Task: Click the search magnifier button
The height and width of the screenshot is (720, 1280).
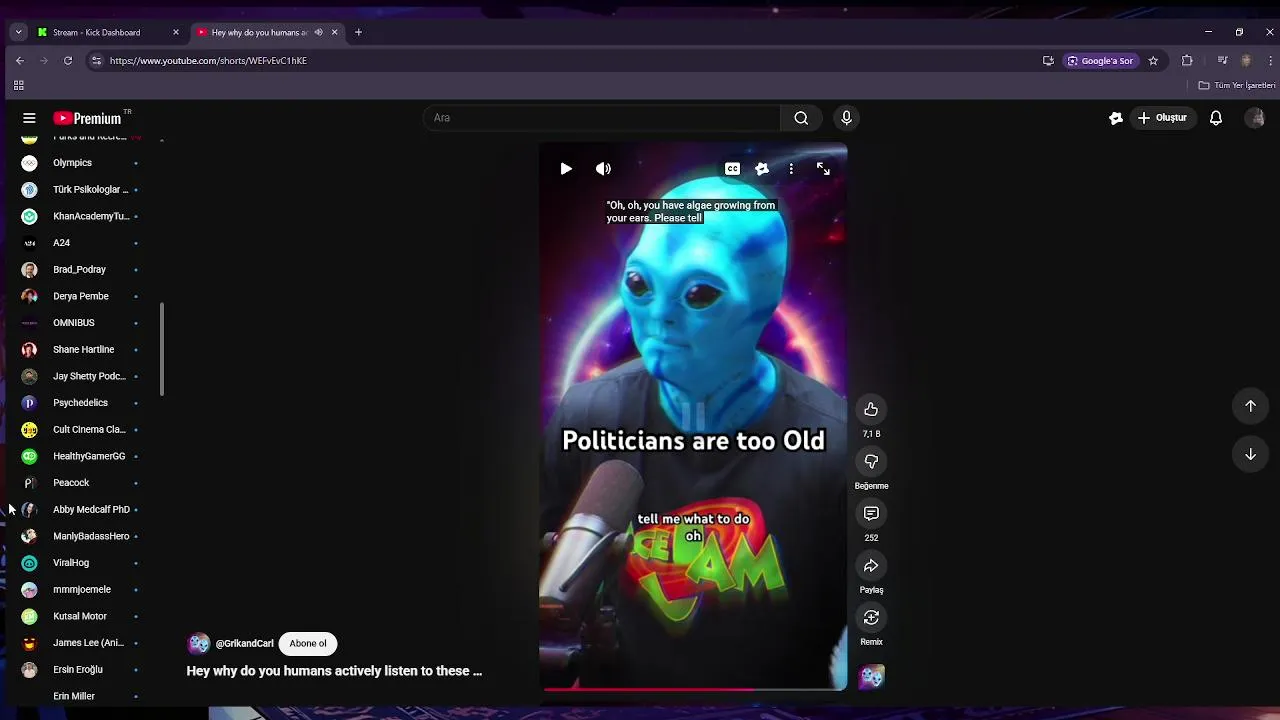Action: click(801, 118)
